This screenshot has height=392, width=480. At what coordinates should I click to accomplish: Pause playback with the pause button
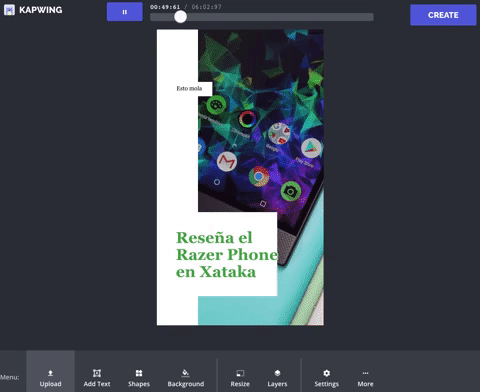click(125, 12)
